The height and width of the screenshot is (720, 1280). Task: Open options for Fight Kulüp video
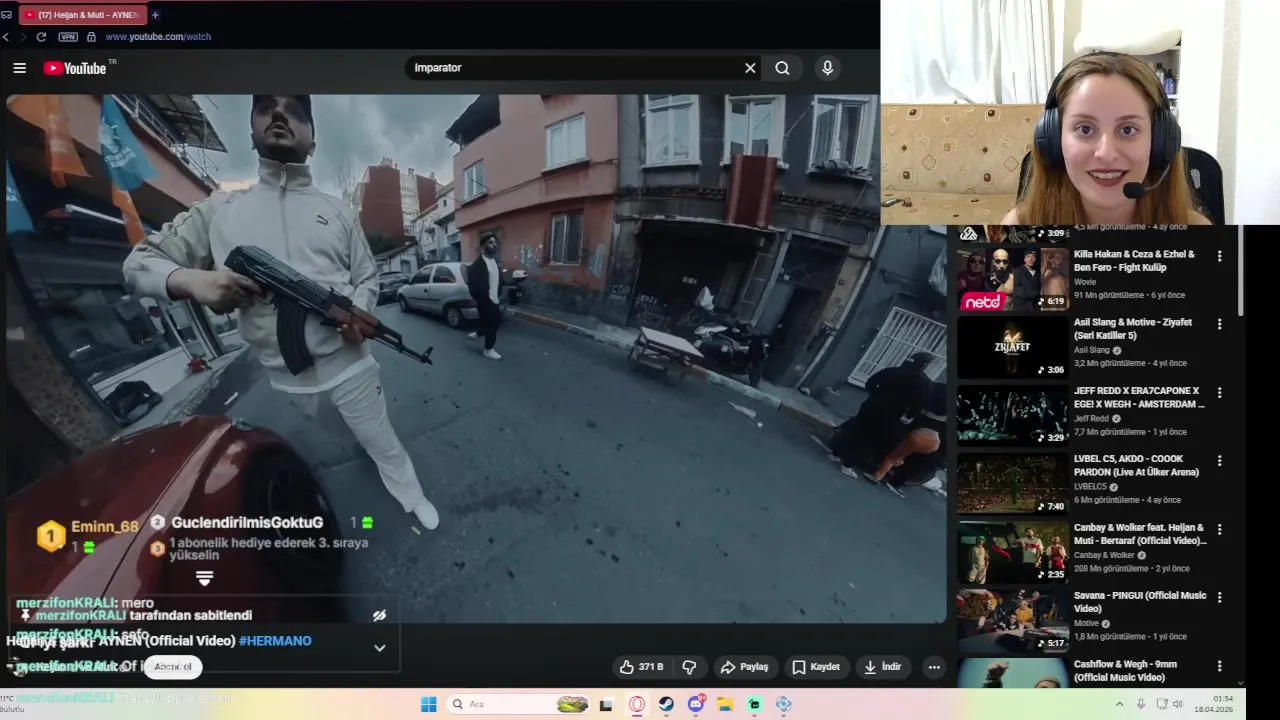point(1219,256)
